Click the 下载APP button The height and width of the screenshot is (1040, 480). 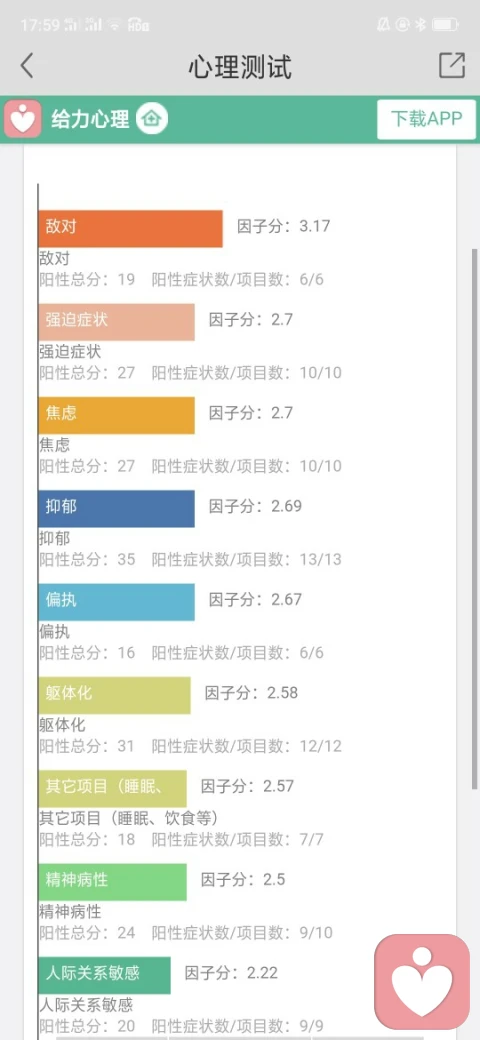pos(426,119)
